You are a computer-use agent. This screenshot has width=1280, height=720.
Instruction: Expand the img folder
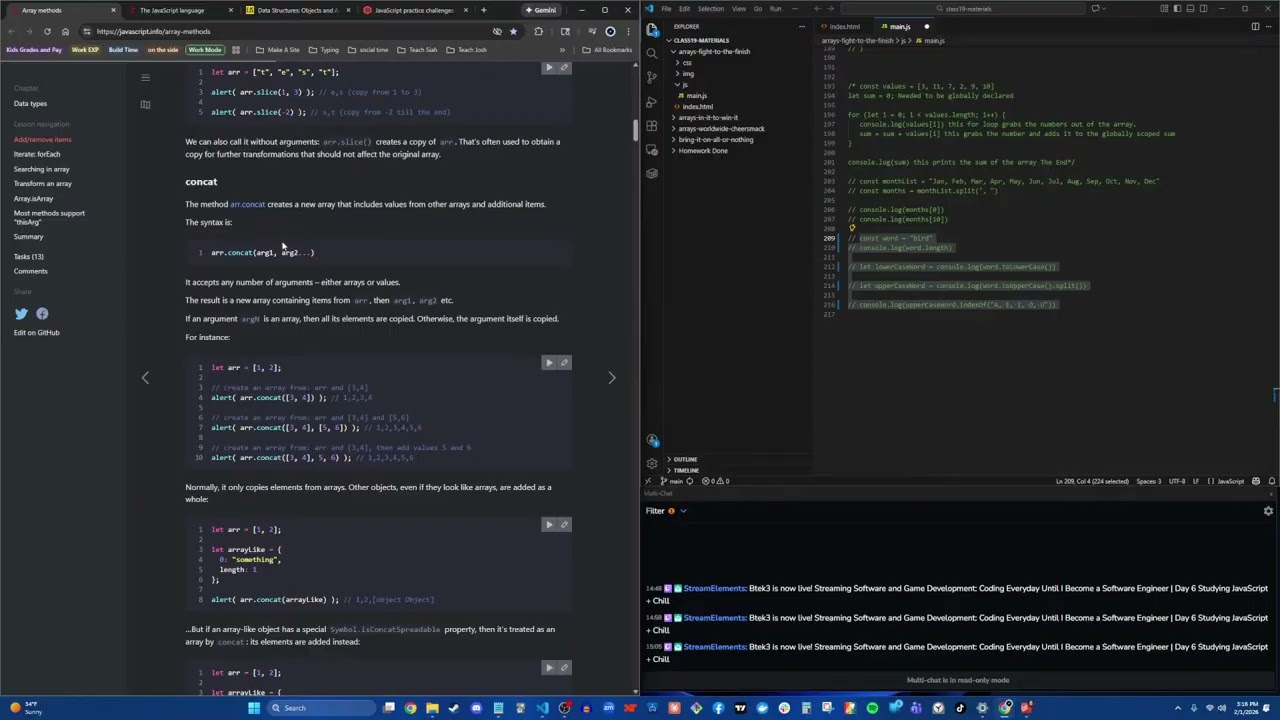click(687, 73)
